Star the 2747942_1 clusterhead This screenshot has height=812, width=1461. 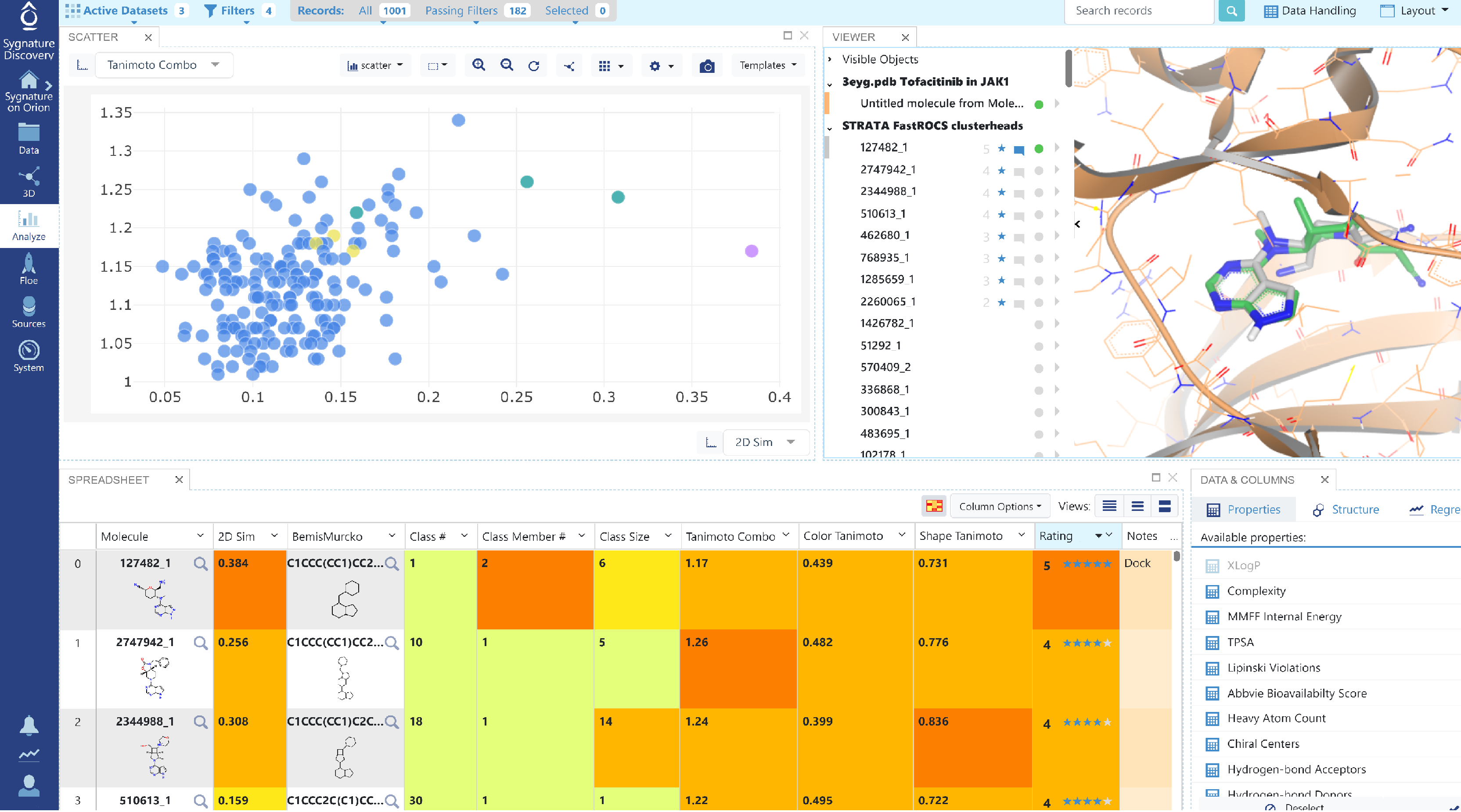(x=1001, y=169)
